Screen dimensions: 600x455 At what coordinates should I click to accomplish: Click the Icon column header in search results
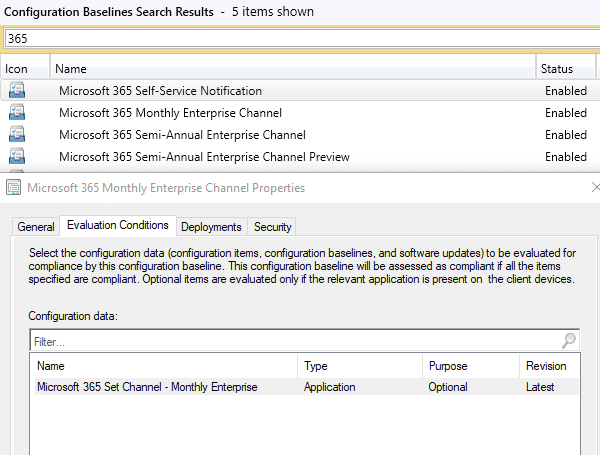point(17,69)
